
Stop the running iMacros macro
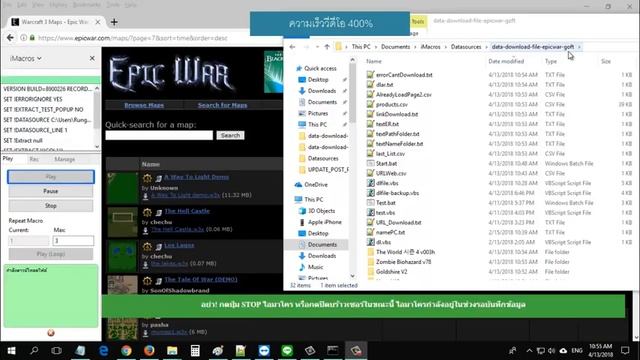pyautogui.click(x=51, y=206)
